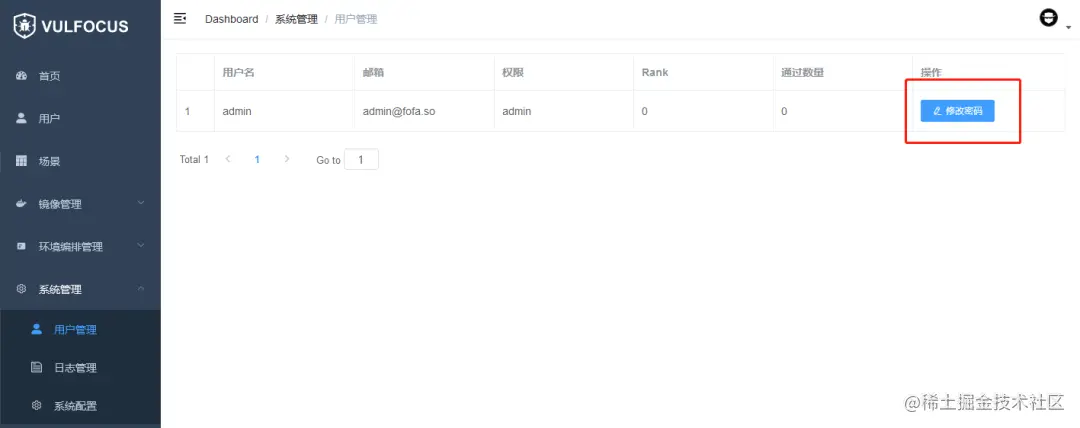
Task: Expand the 镜像管理 menu chevron
Action: click(x=141, y=203)
